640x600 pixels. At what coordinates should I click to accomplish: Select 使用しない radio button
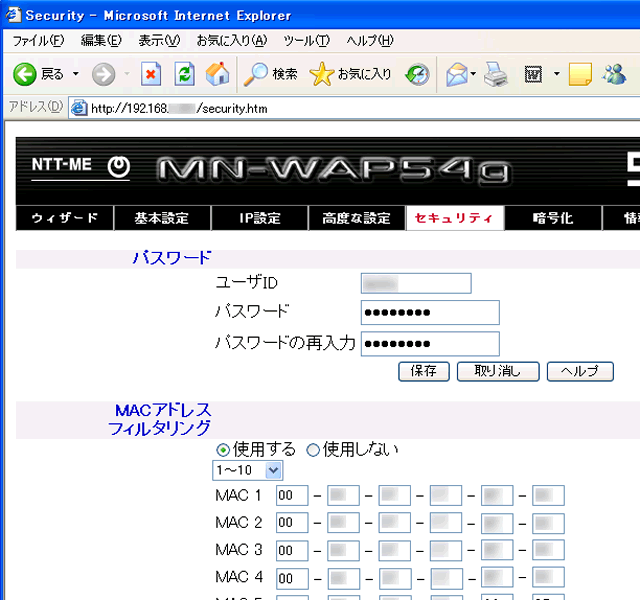pyautogui.click(x=313, y=450)
